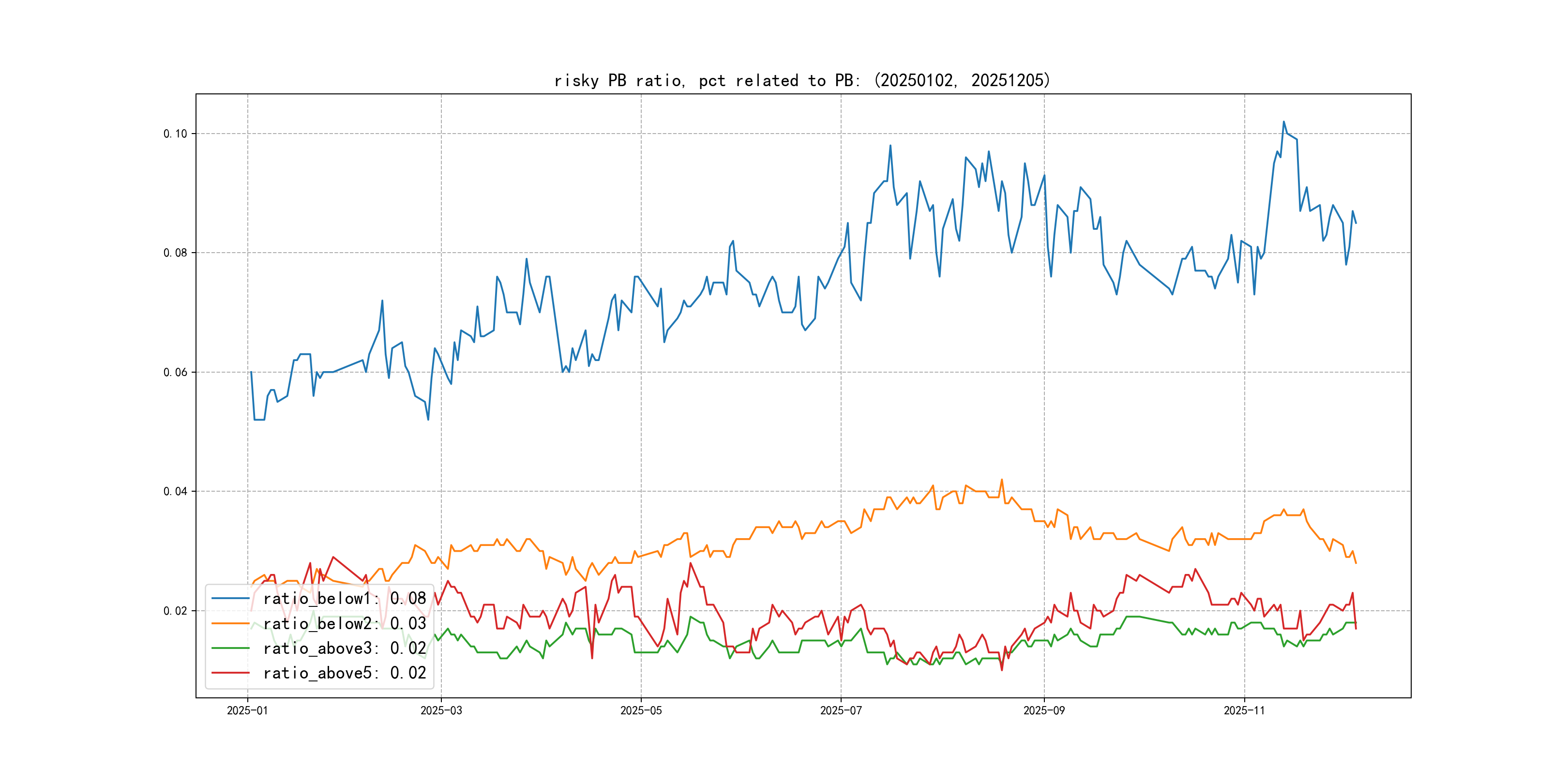The image size is (1568, 784).
Task: Select the 'ratio_below2: 0.03' legend label
Action: point(344,623)
